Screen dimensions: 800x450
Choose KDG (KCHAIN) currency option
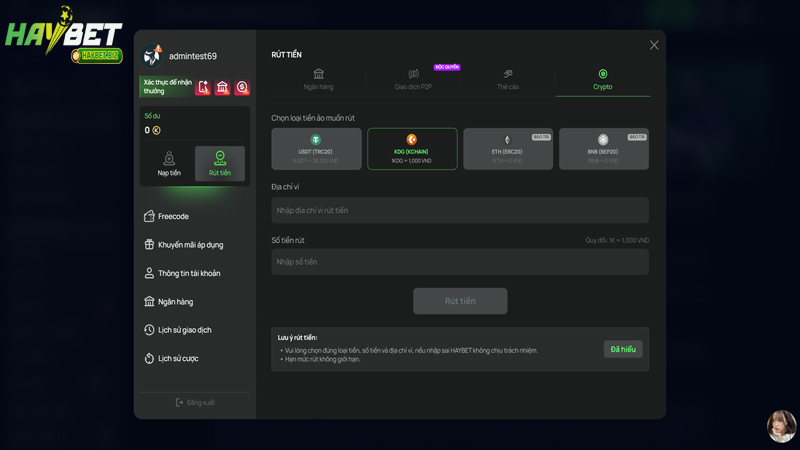(x=412, y=149)
